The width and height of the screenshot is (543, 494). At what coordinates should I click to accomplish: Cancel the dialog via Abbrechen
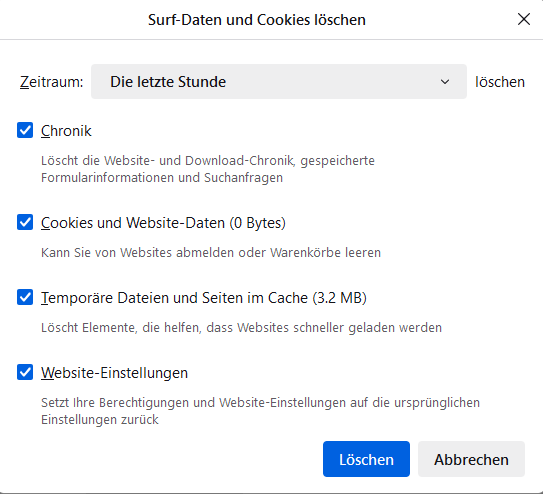(471, 459)
